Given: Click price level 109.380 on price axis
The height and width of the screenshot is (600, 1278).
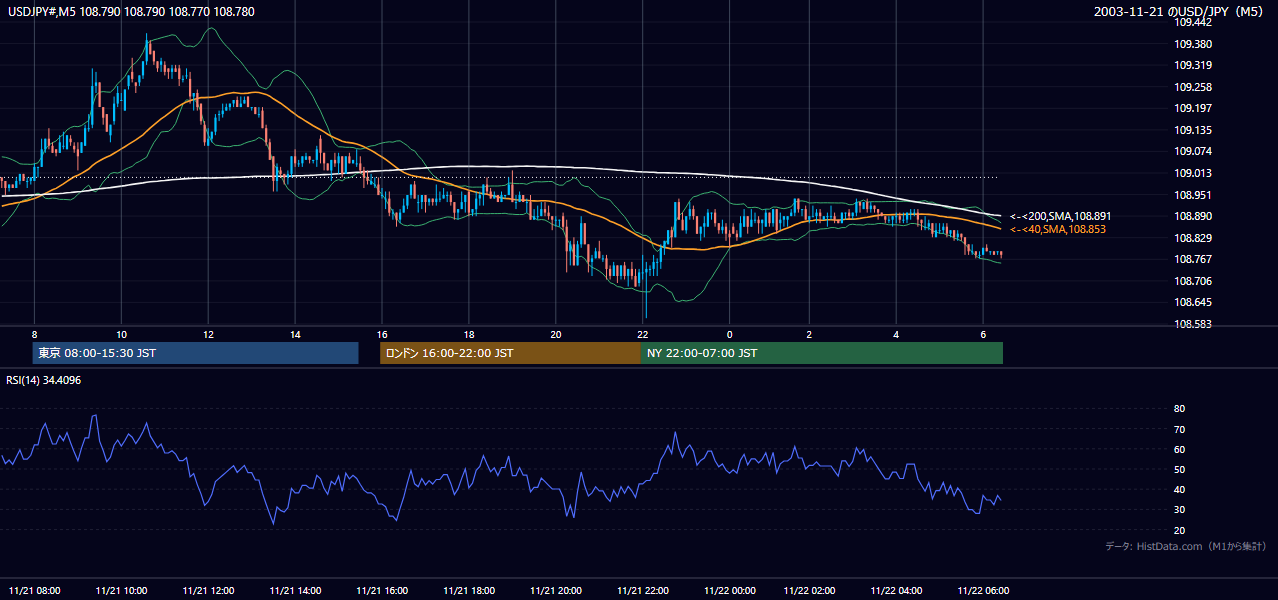Looking at the screenshot, I should [x=1193, y=44].
